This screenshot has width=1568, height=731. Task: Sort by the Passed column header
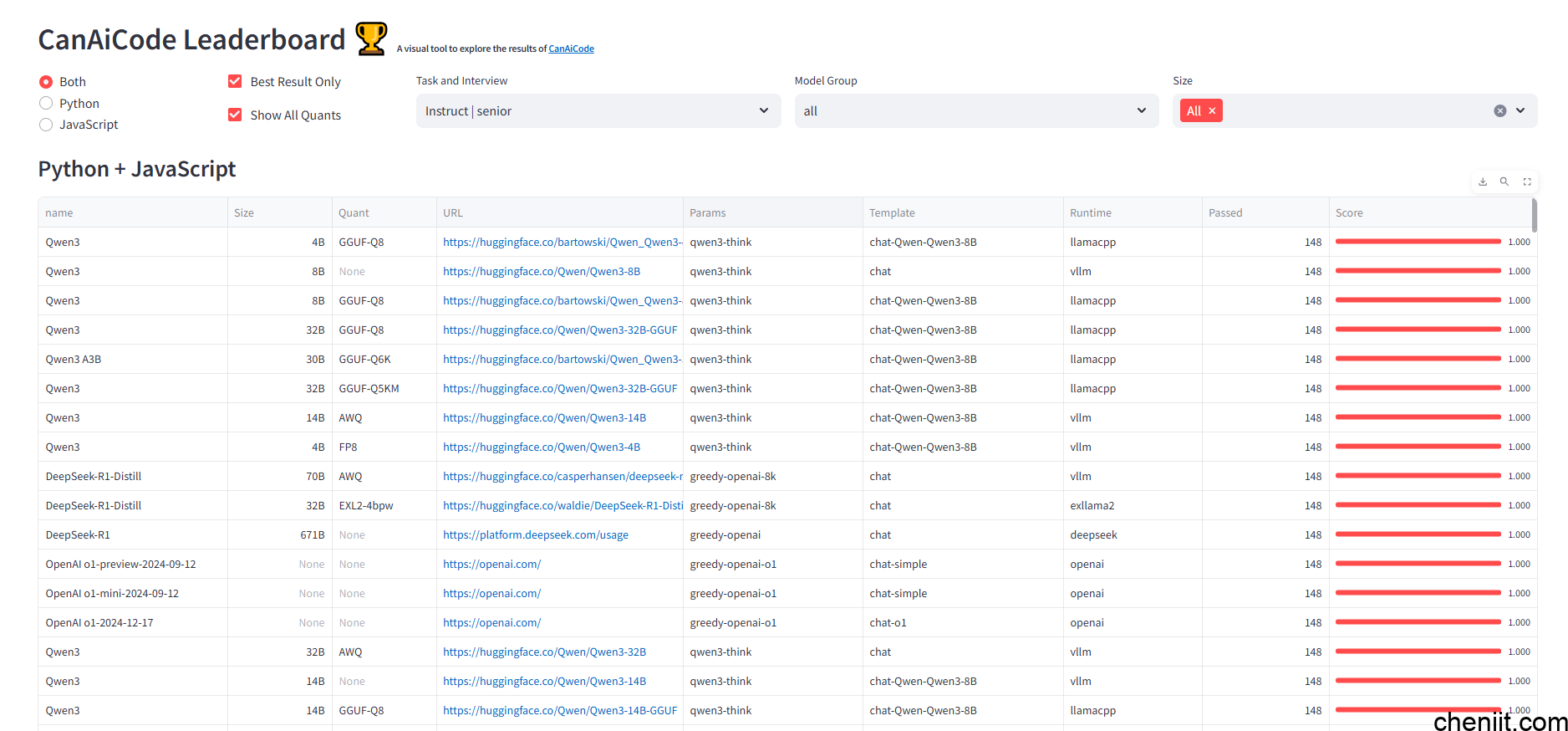(1225, 213)
